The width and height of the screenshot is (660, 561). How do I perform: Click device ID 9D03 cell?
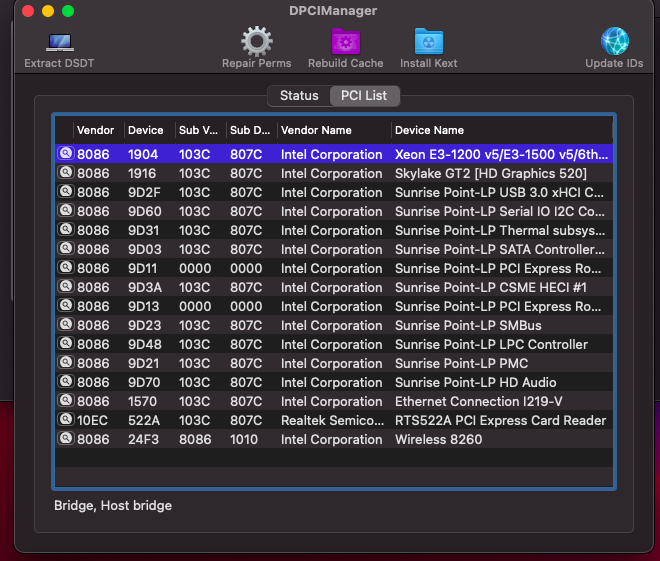(144, 249)
